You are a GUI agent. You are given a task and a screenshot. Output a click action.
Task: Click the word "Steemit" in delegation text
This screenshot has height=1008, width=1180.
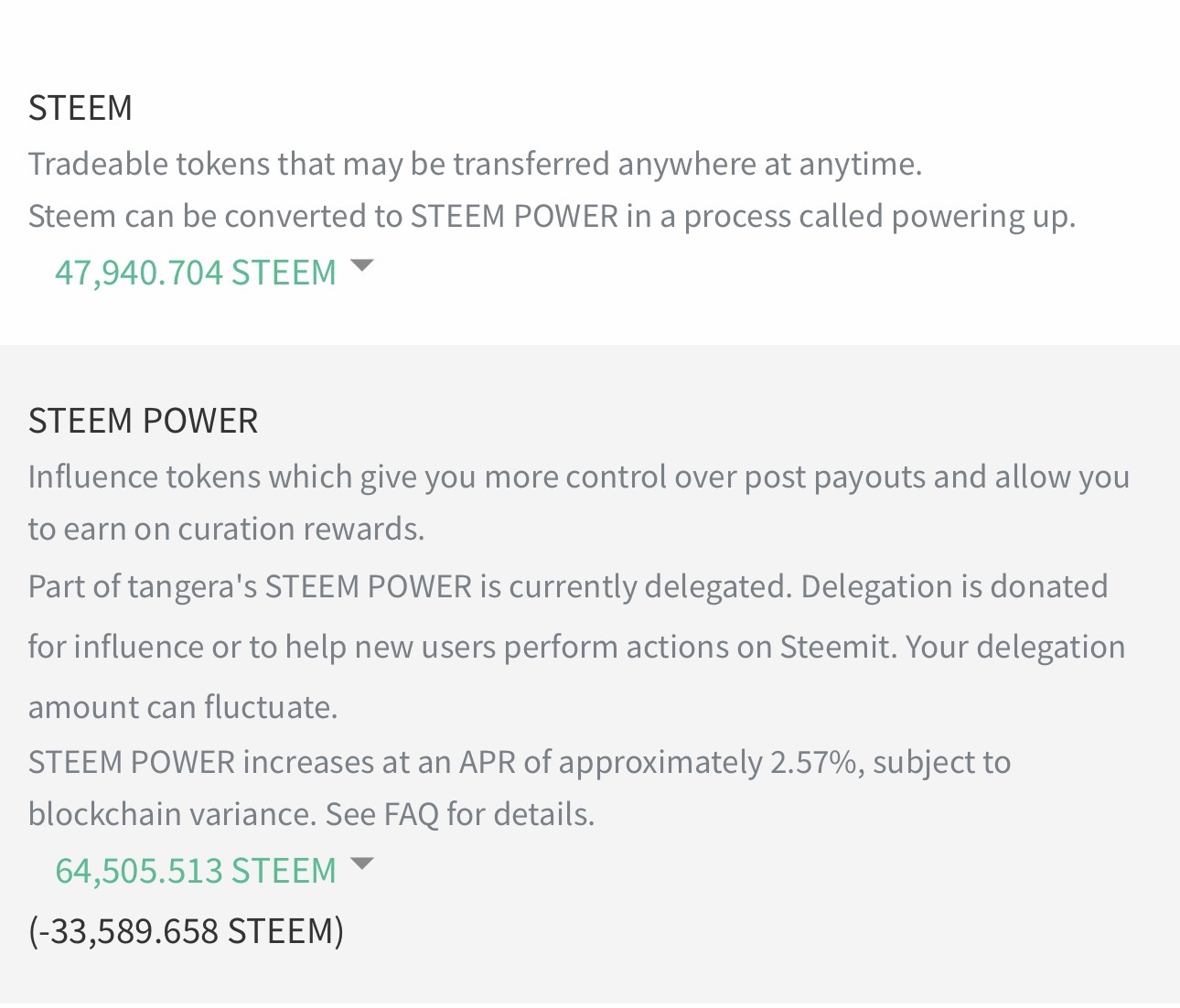tap(835, 647)
